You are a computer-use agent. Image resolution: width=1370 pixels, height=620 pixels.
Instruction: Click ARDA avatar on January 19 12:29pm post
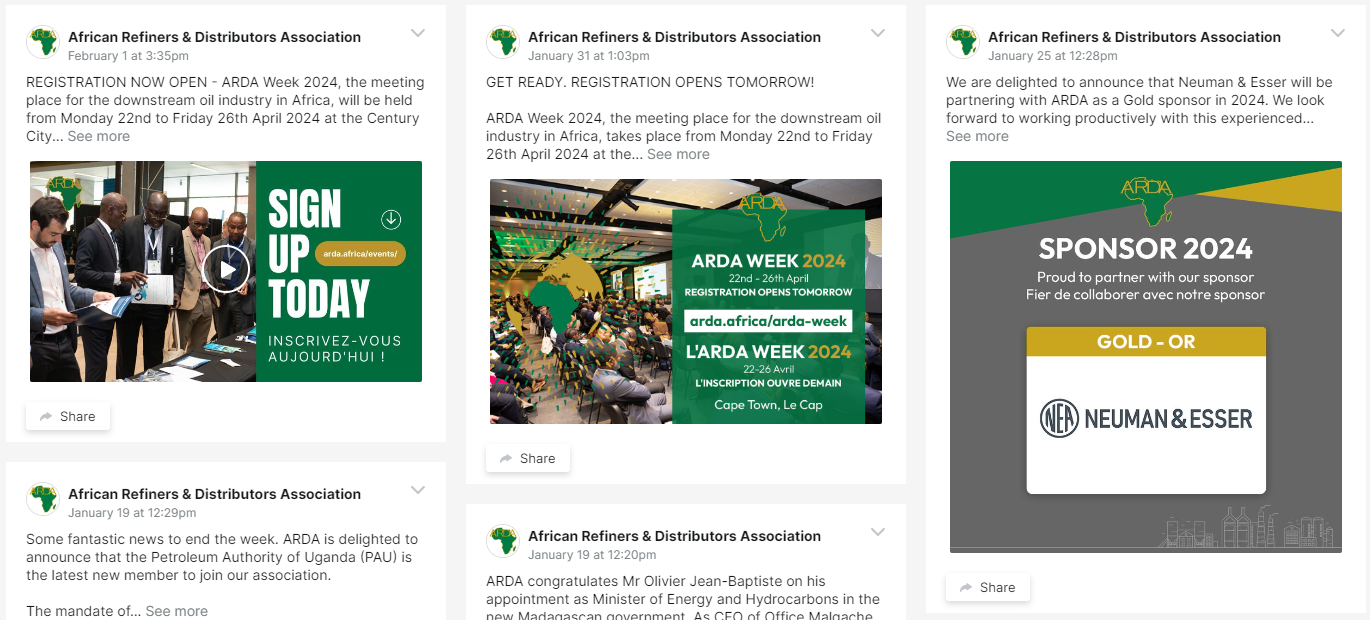tap(43, 500)
